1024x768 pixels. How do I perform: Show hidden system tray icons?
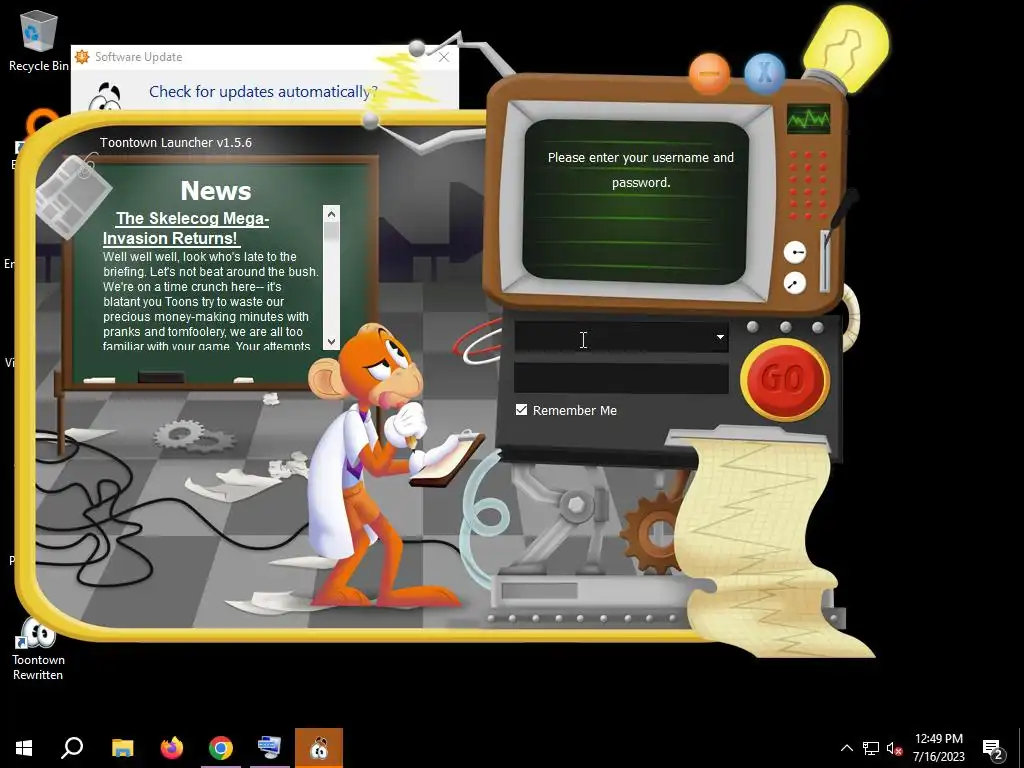(846, 748)
